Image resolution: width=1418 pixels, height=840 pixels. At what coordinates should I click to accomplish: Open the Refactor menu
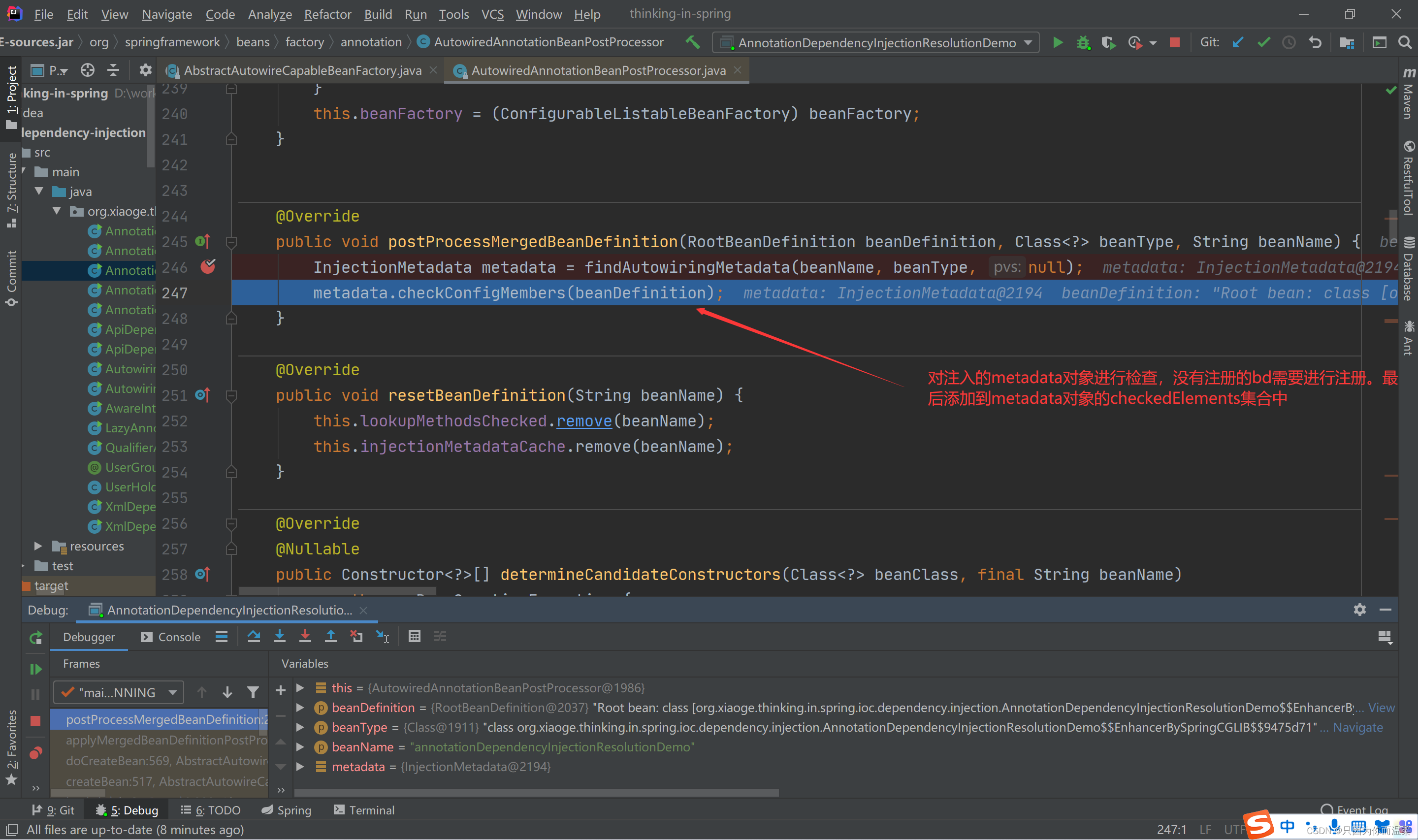[327, 14]
